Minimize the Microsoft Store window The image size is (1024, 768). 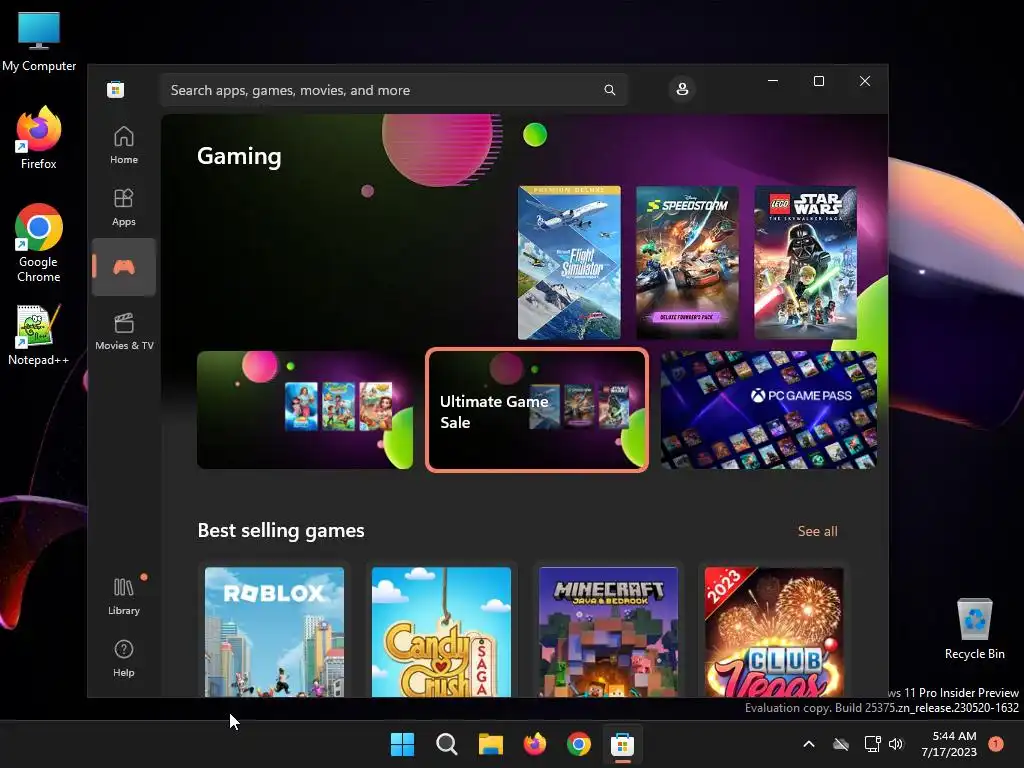point(773,81)
